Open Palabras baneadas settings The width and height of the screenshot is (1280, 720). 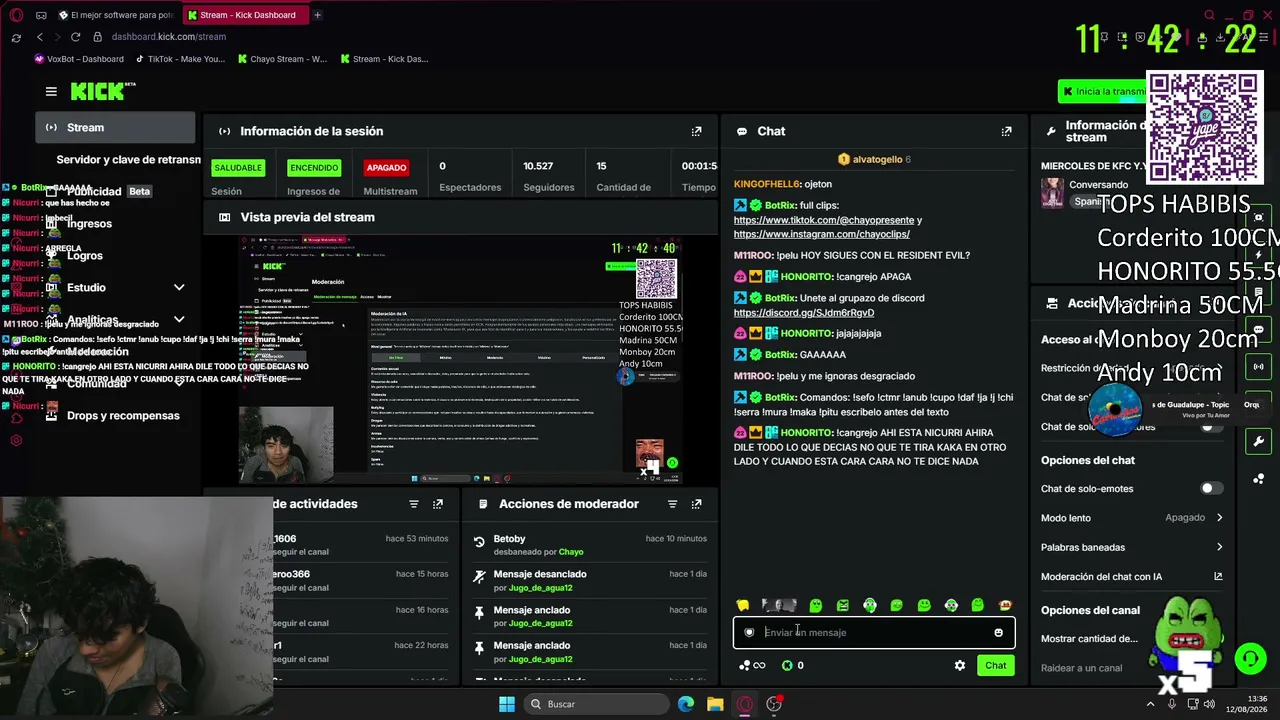tap(1132, 547)
